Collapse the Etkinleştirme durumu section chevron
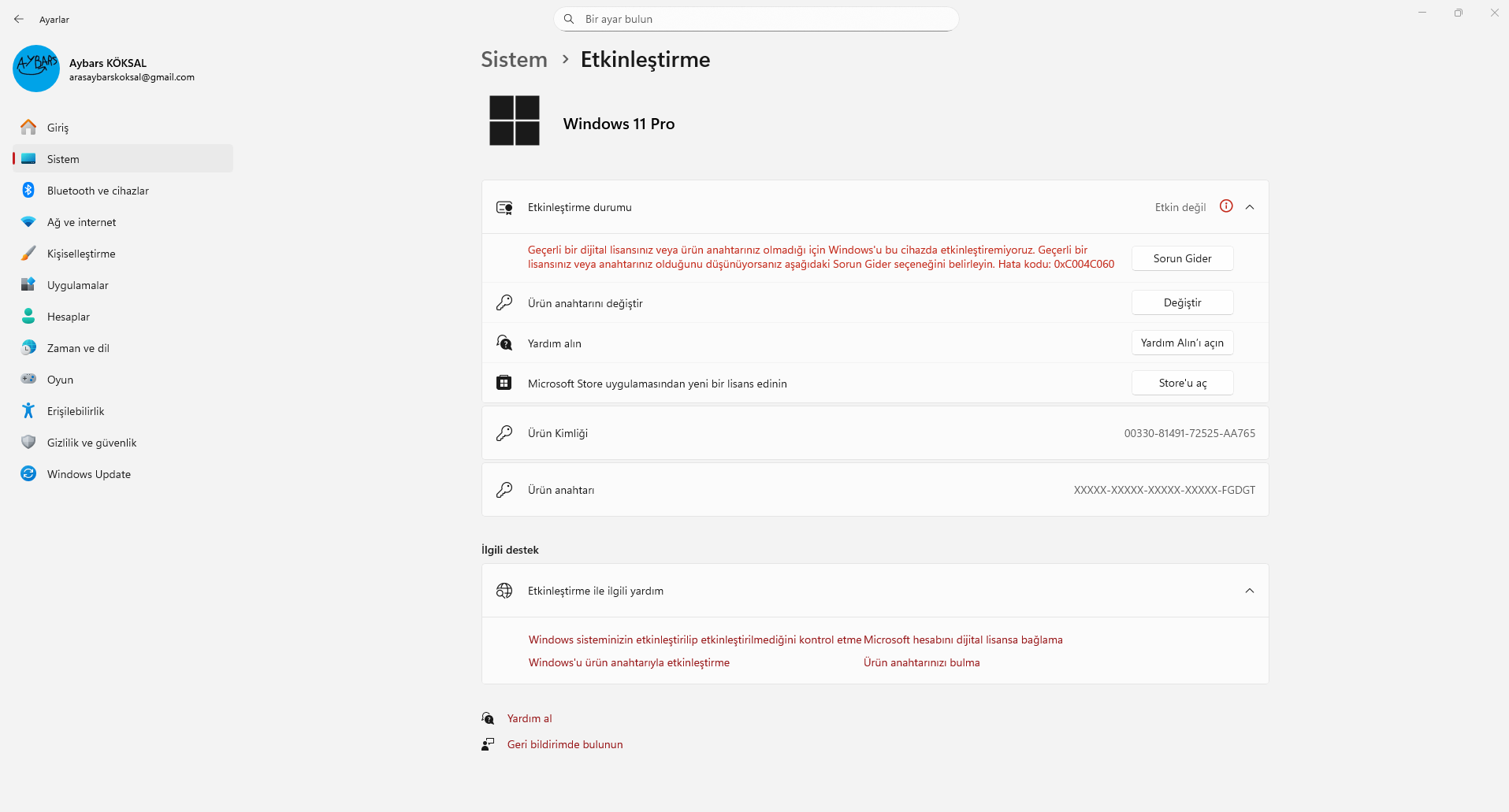1509x812 pixels. click(1250, 207)
